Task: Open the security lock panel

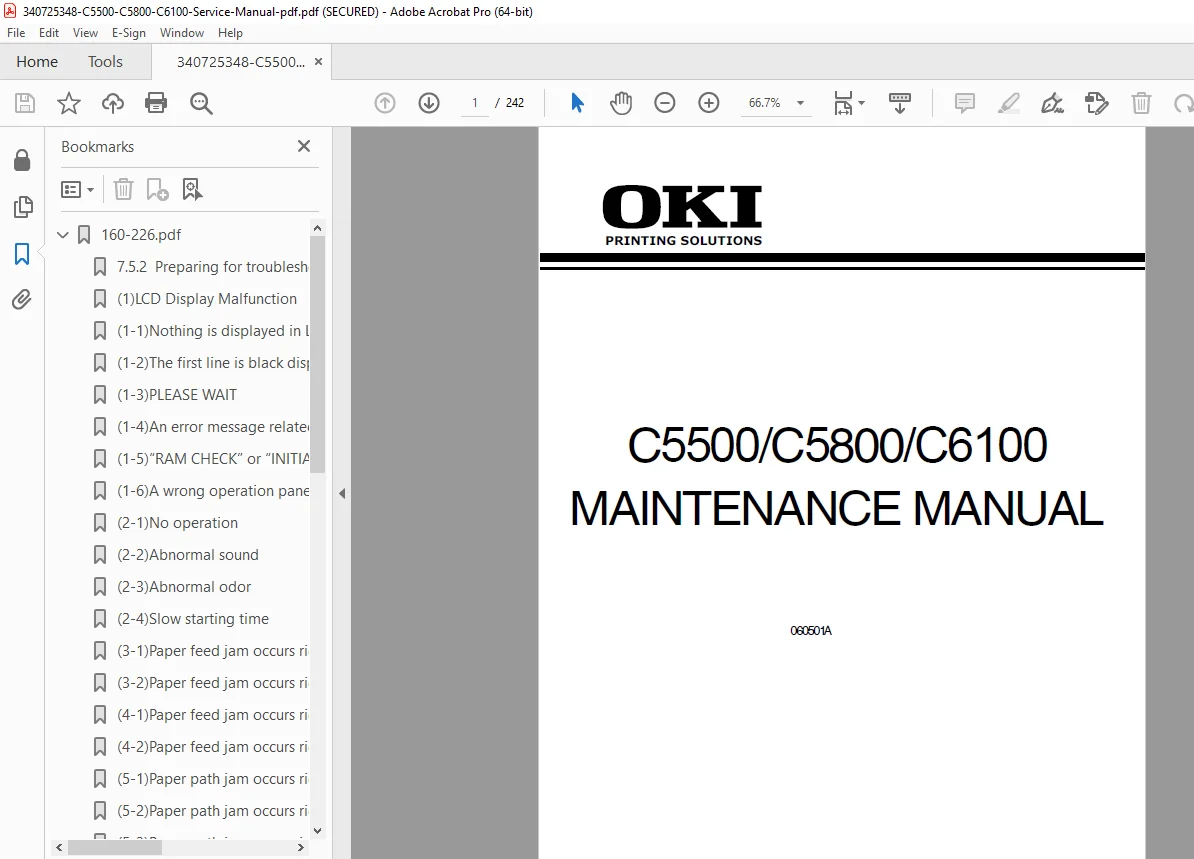Action: click(x=22, y=160)
